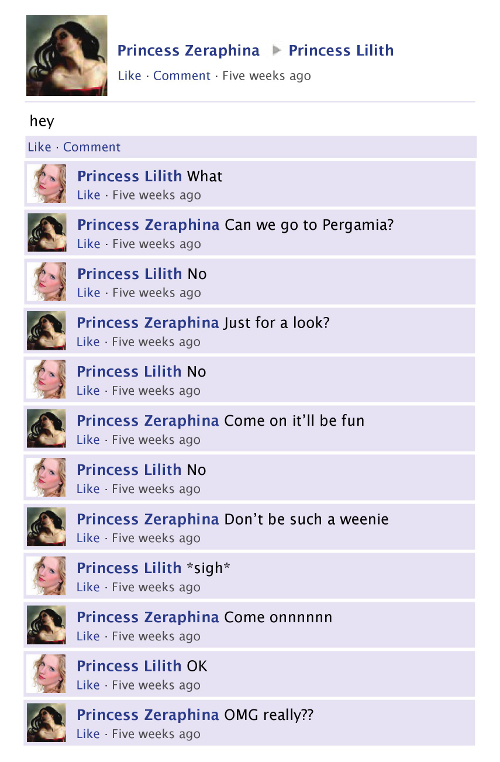Like Princess Lilith's 'OK' comment

[x=88, y=685]
